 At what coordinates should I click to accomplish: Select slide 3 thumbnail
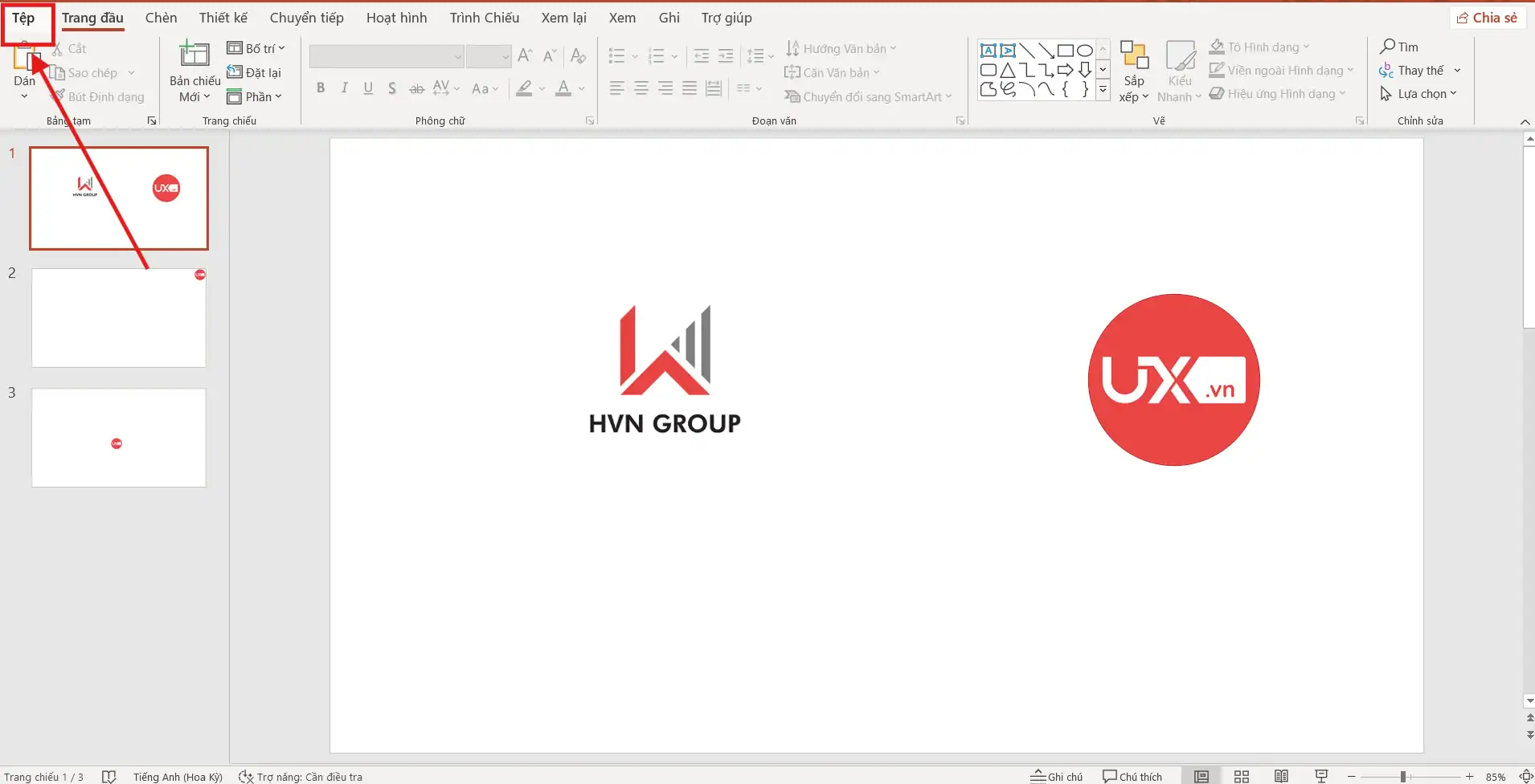119,438
